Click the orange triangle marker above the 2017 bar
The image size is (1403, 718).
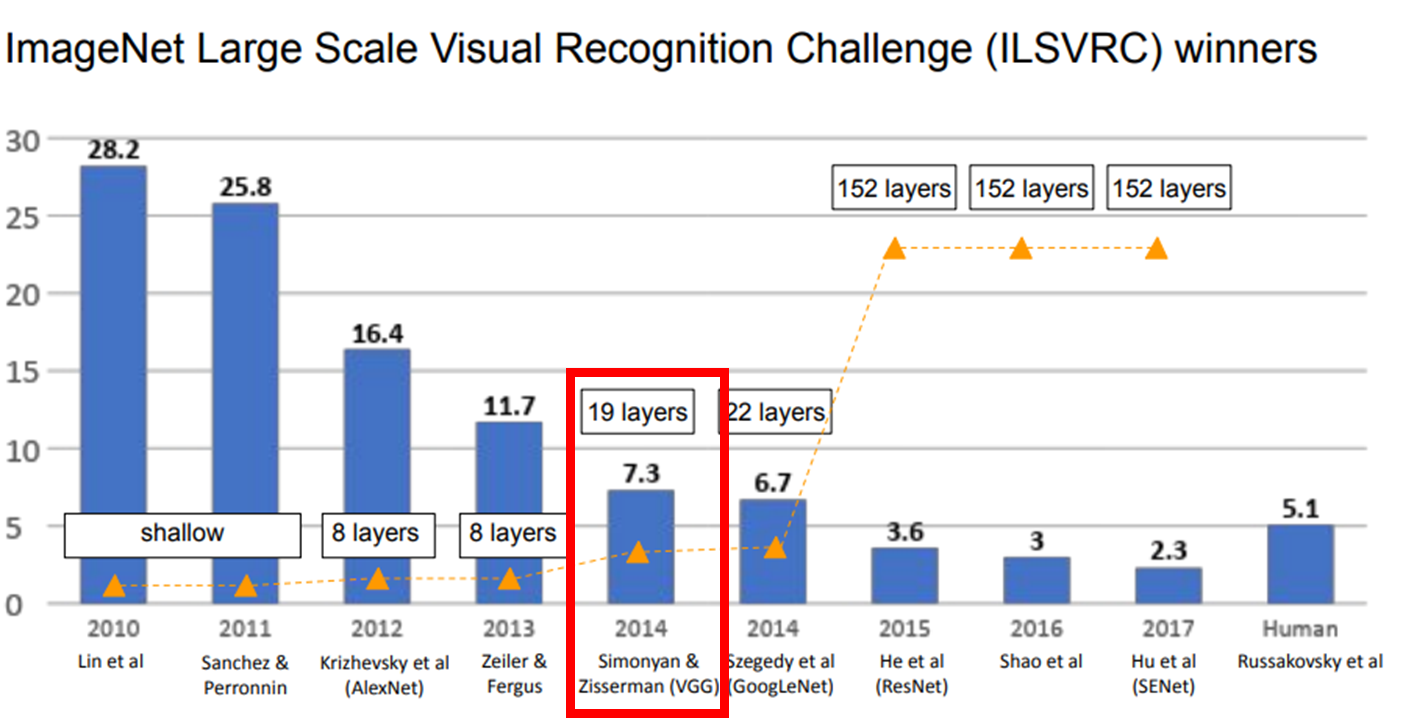click(1157, 248)
